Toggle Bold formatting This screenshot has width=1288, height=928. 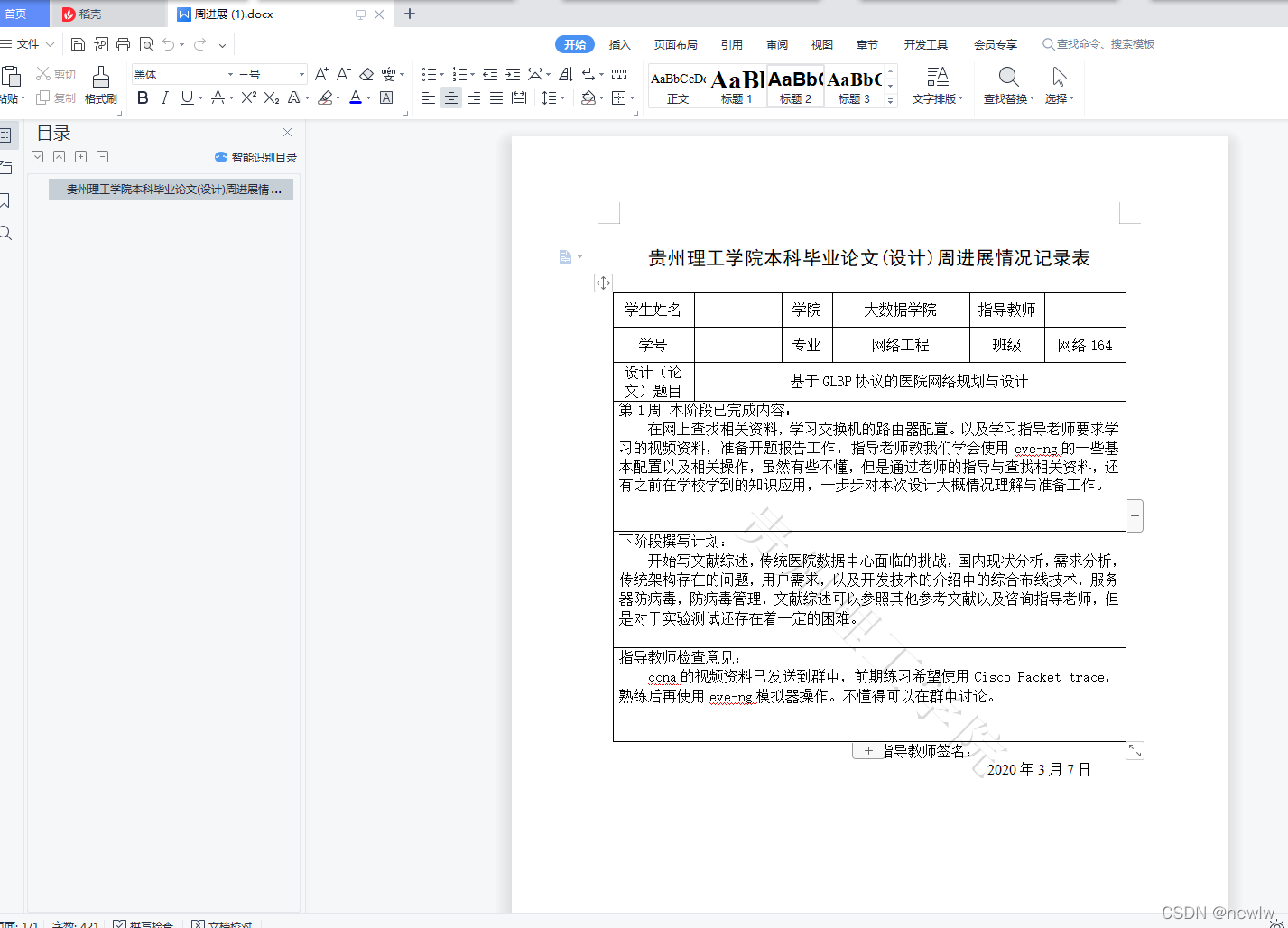[x=142, y=98]
